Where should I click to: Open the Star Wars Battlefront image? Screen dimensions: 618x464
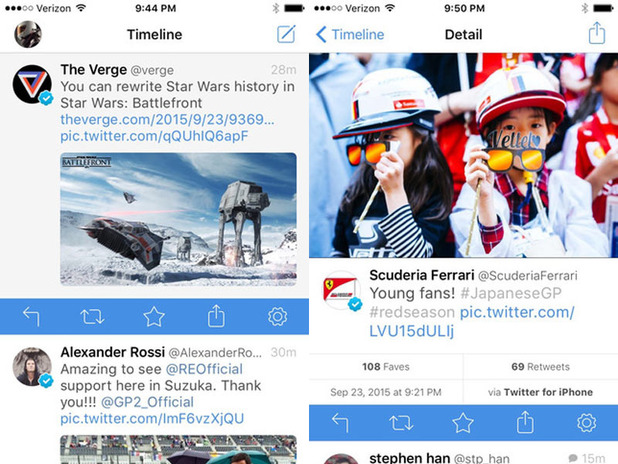[178, 219]
